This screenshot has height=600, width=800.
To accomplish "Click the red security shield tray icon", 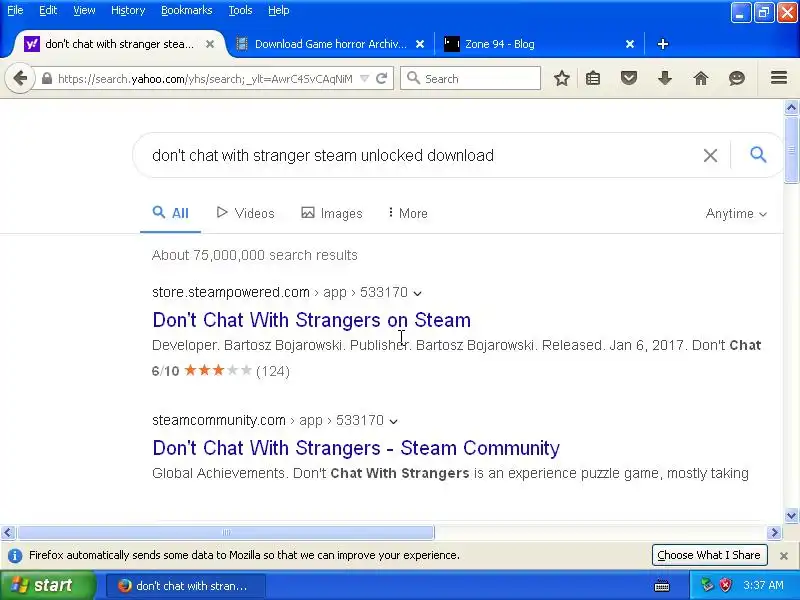I will pyautogui.click(x=726, y=585).
